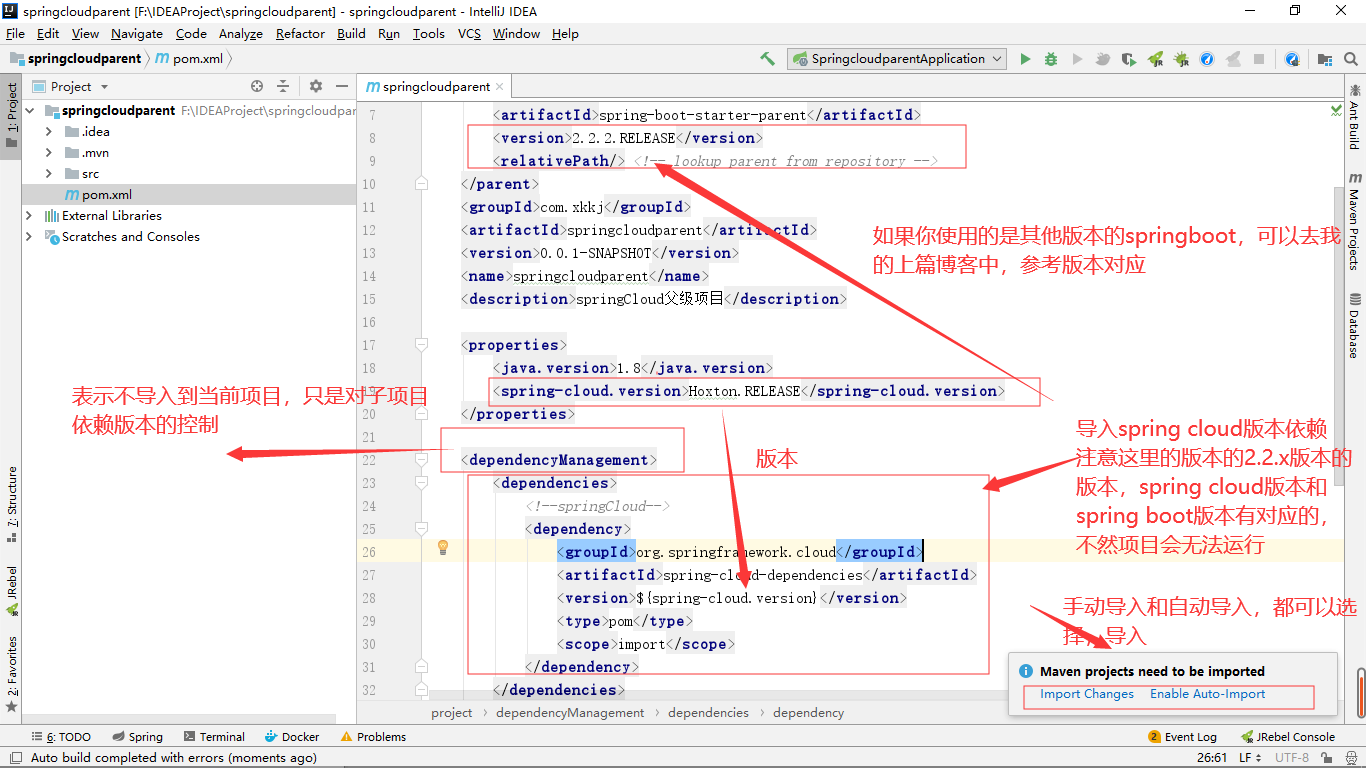Open the VCS menu
The image size is (1366, 768).
point(469,33)
